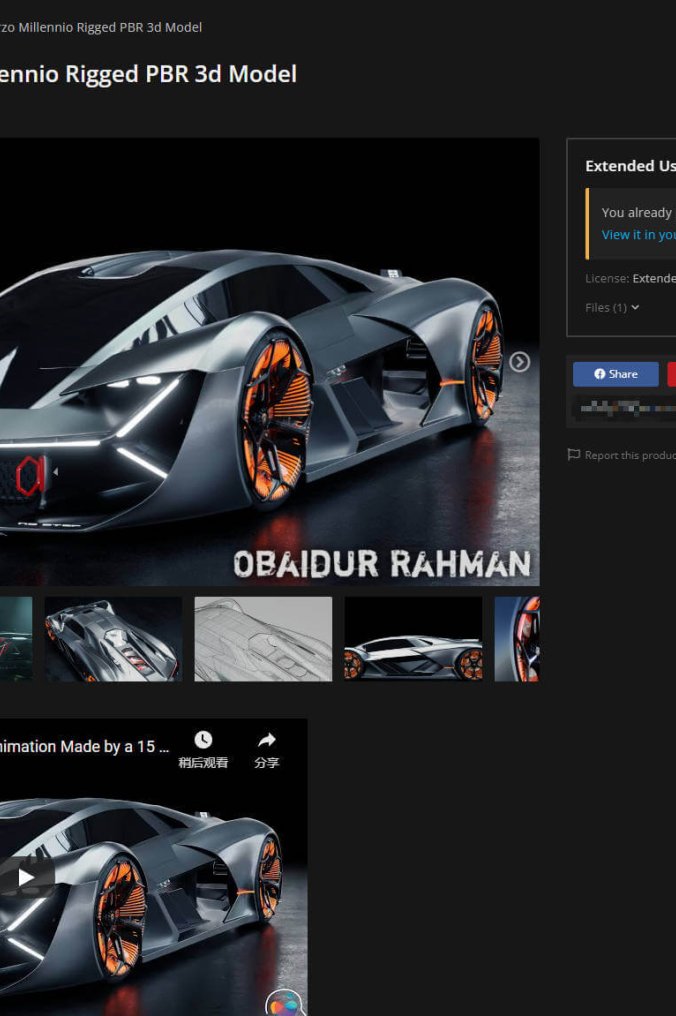Click the video share arrow icon

click(266, 740)
